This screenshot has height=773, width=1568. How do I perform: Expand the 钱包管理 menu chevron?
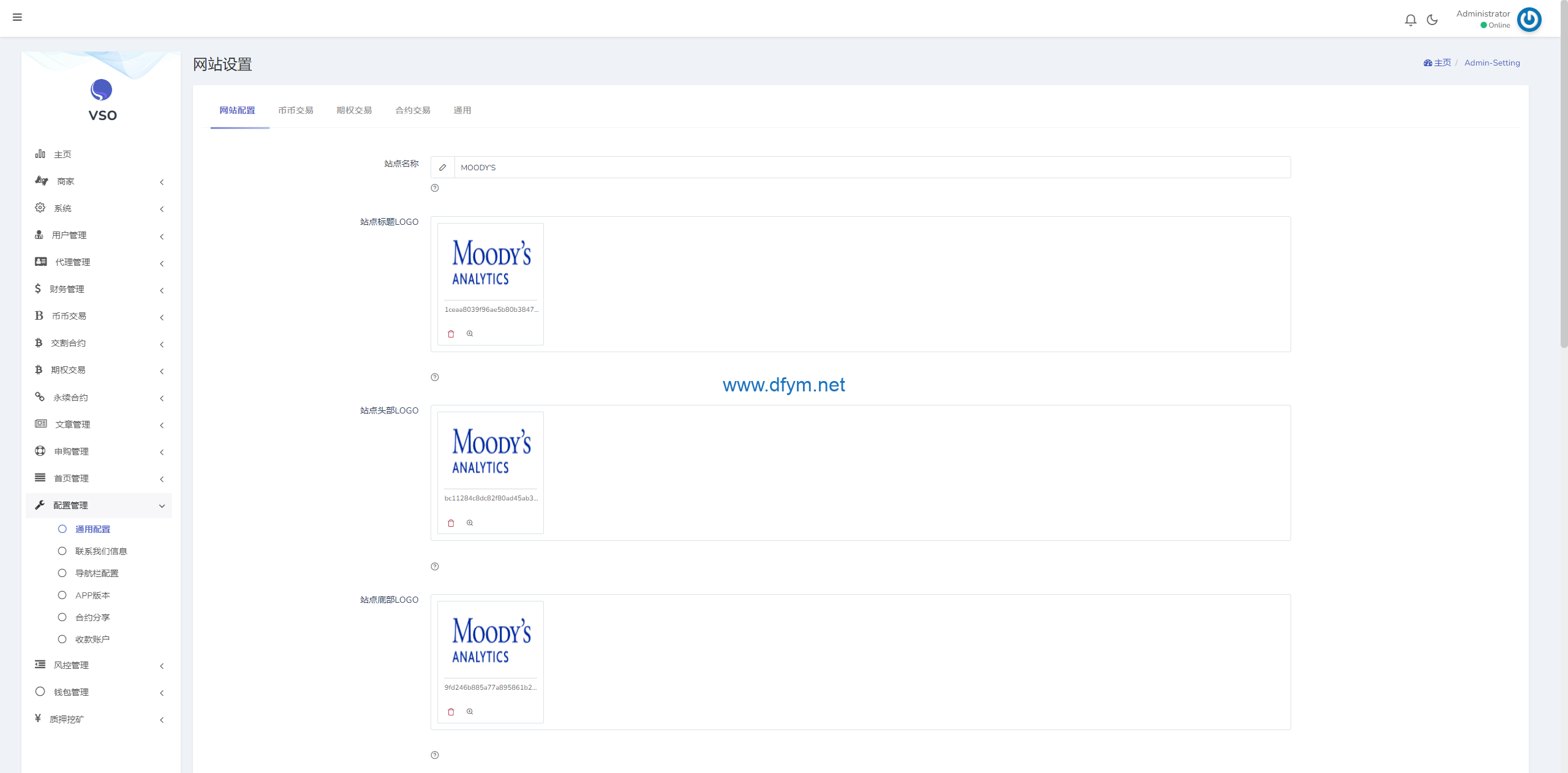[x=162, y=693]
